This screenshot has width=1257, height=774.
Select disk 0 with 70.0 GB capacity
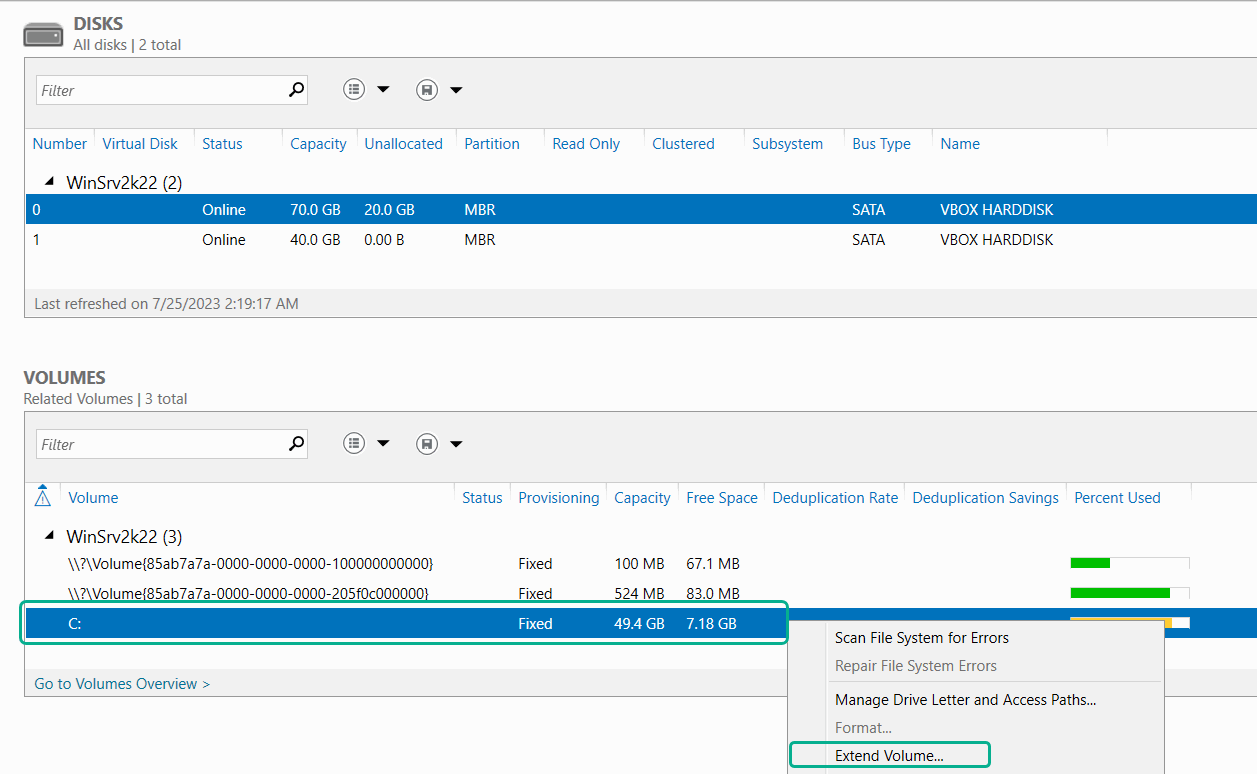640,209
